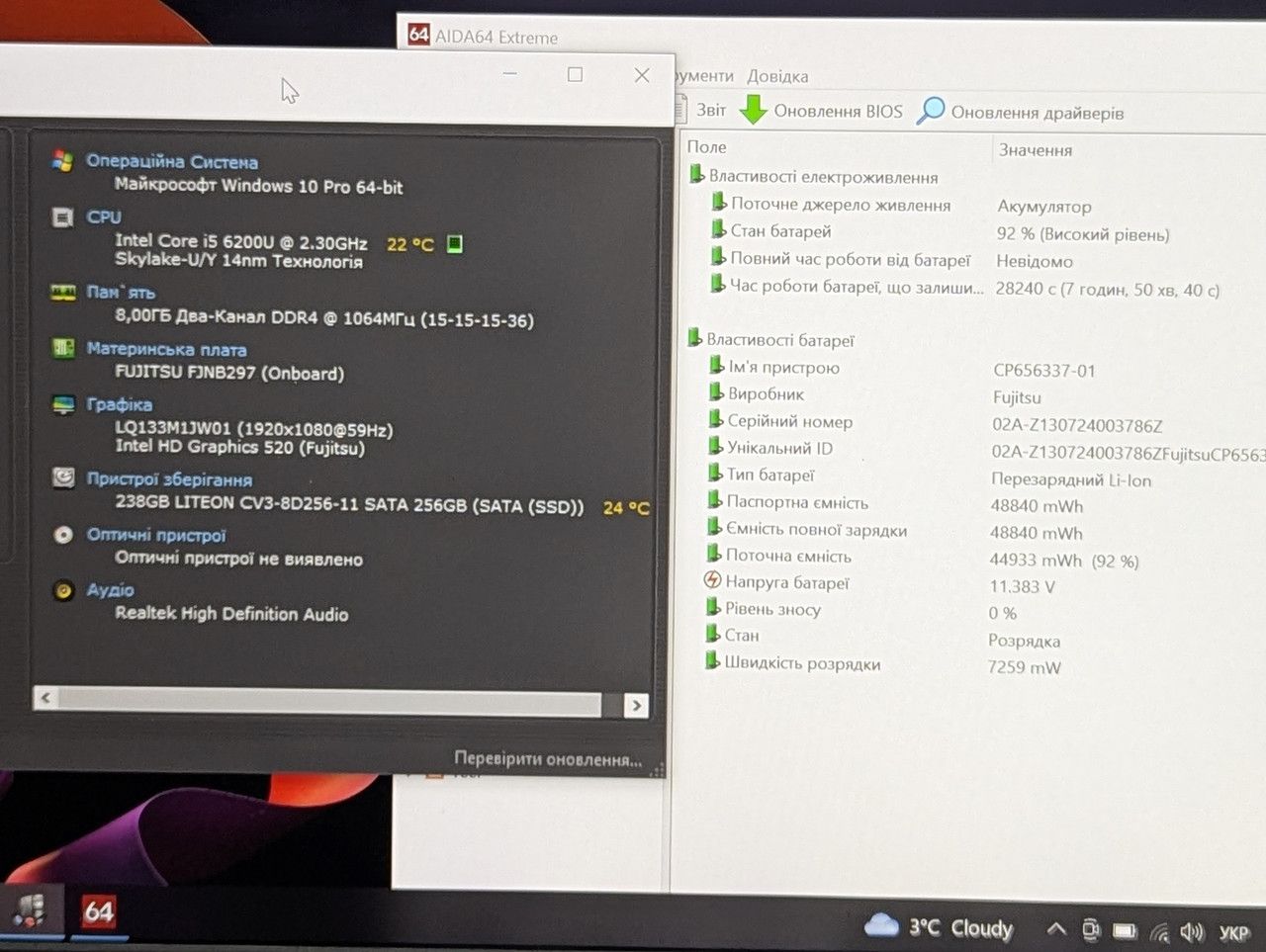
Task: Click the Значення column header
Action: click(x=1035, y=150)
